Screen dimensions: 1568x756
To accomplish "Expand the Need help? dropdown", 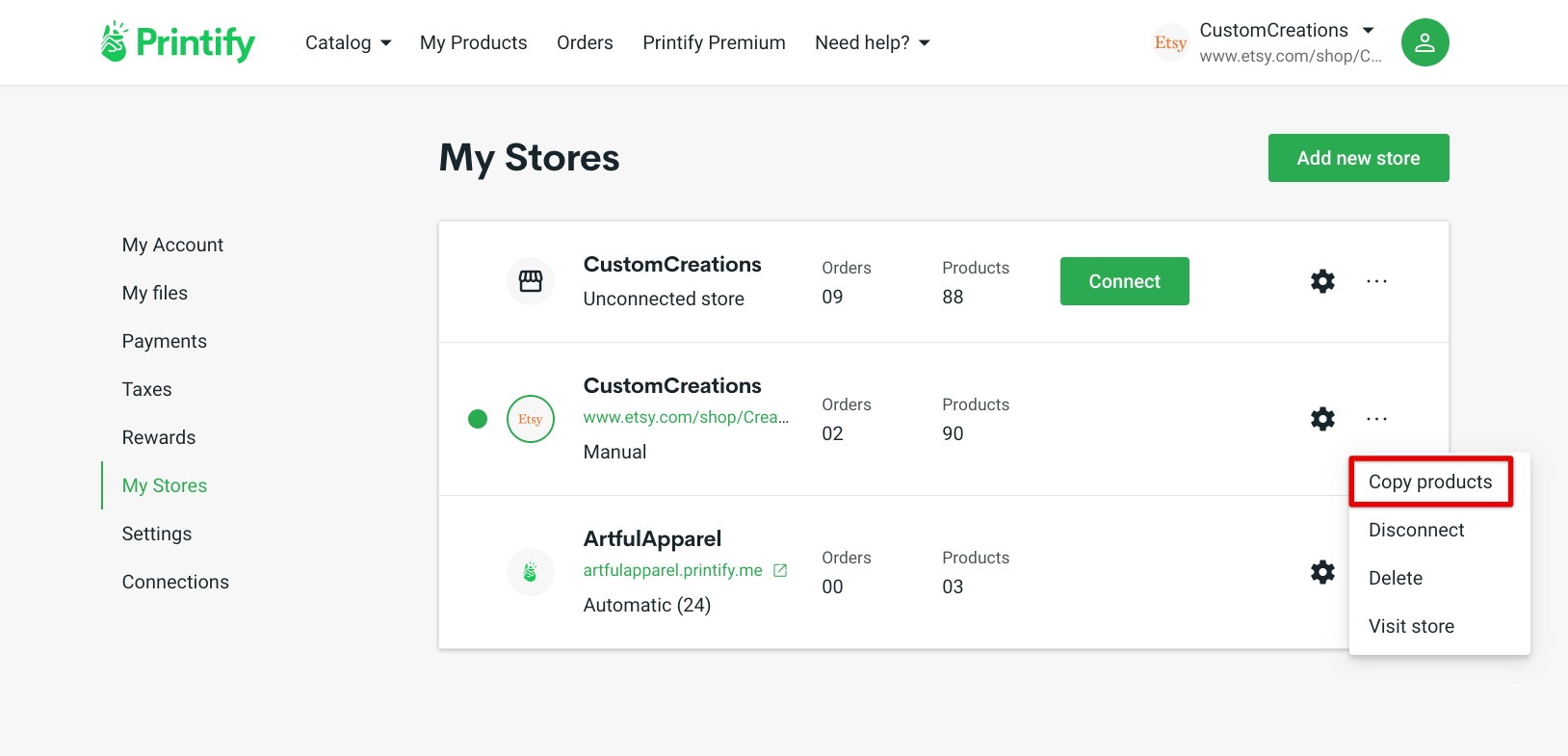I will [873, 42].
